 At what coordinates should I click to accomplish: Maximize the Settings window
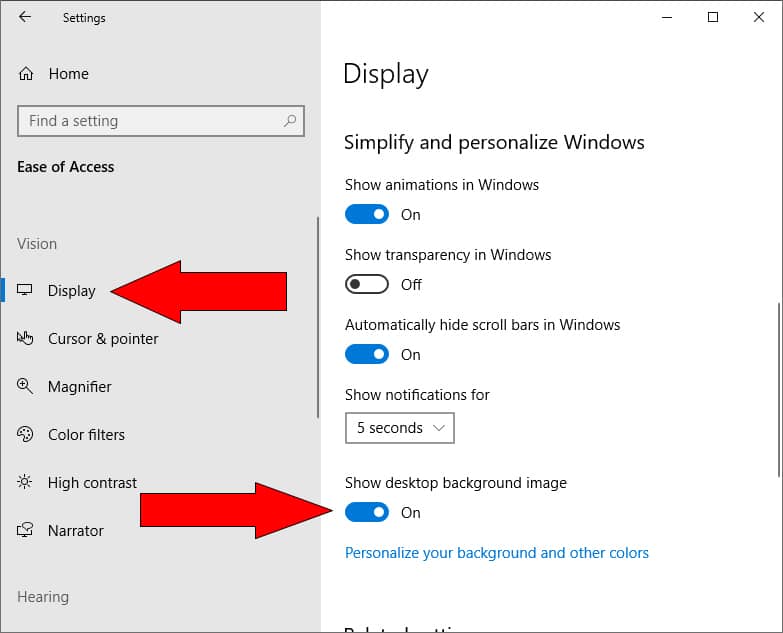tap(713, 17)
